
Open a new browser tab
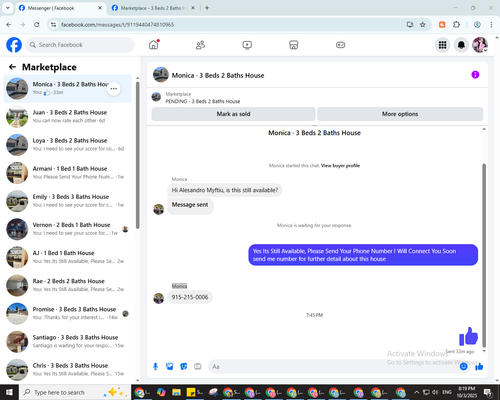(207, 8)
